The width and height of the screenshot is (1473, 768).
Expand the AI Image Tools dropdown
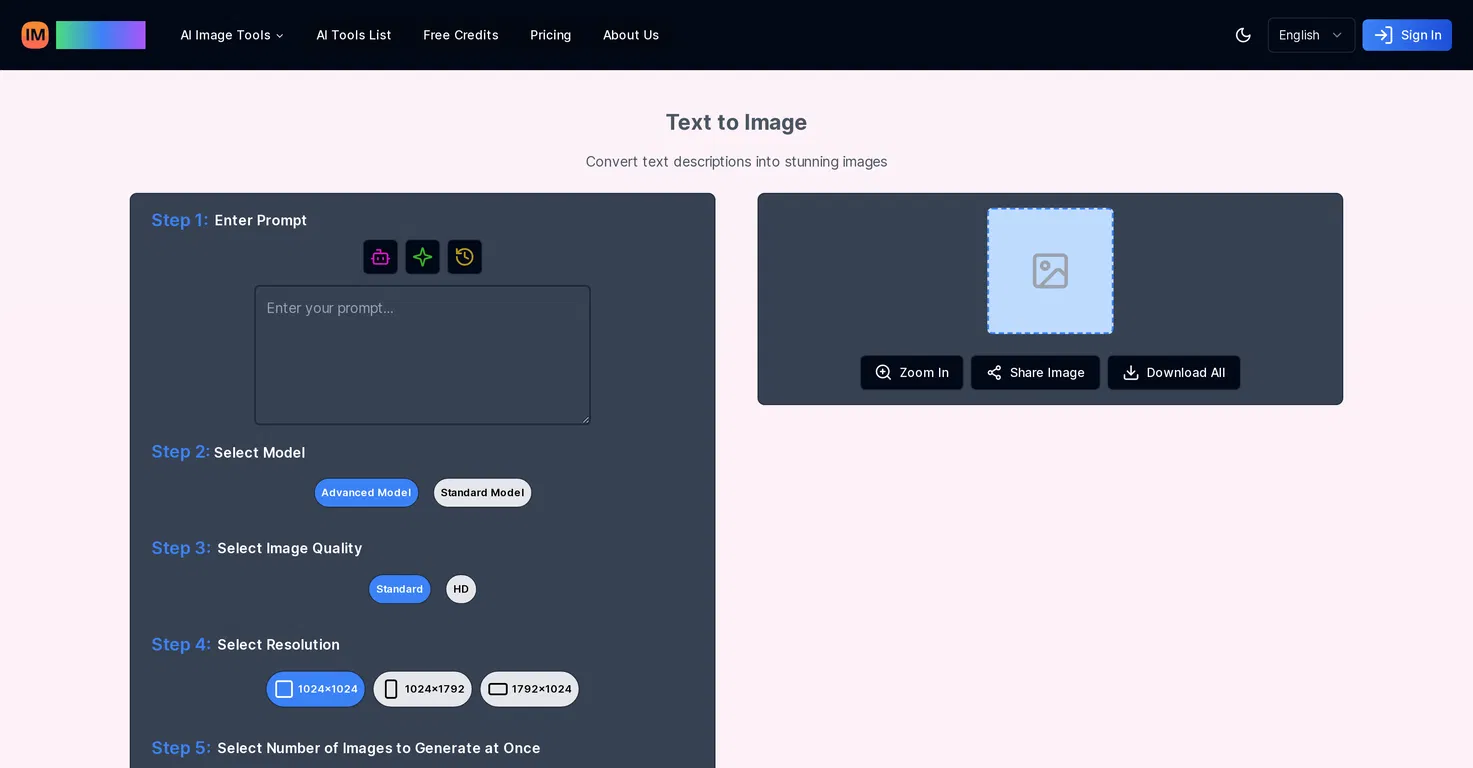click(x=232, y=35)
